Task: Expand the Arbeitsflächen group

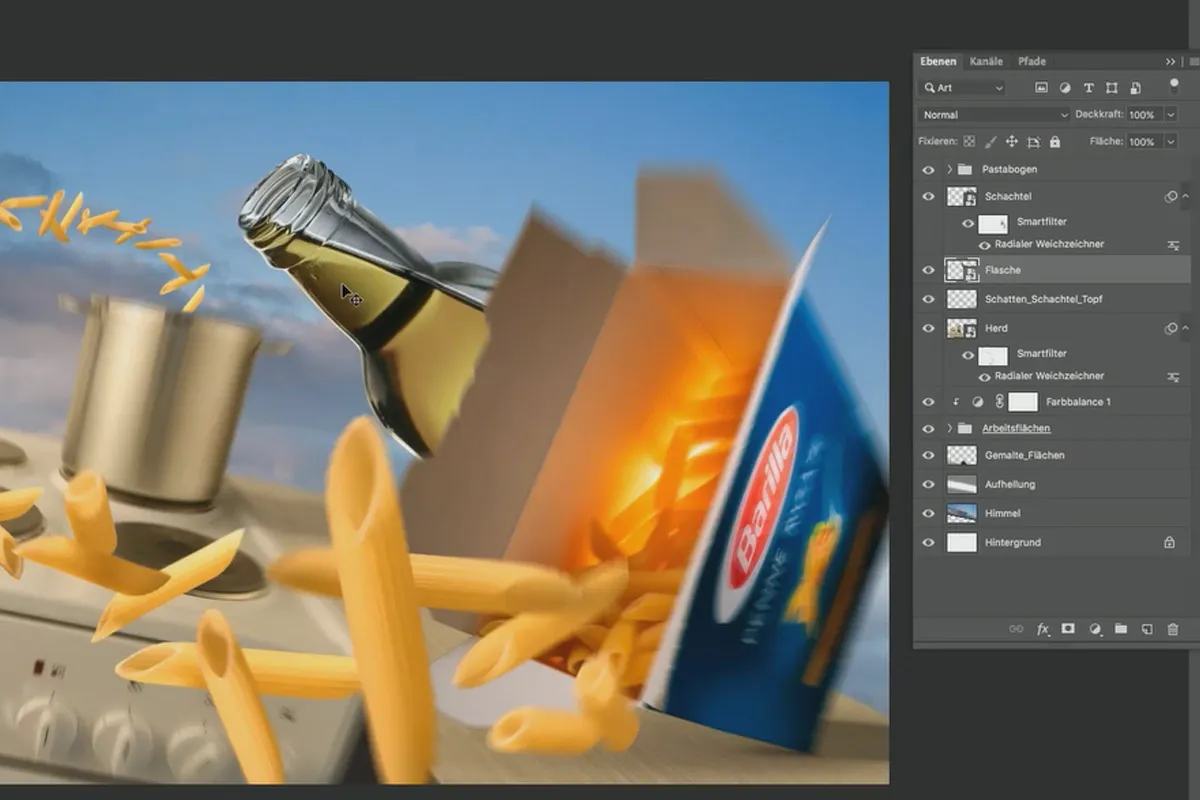Action: click(x=949, y=428)
